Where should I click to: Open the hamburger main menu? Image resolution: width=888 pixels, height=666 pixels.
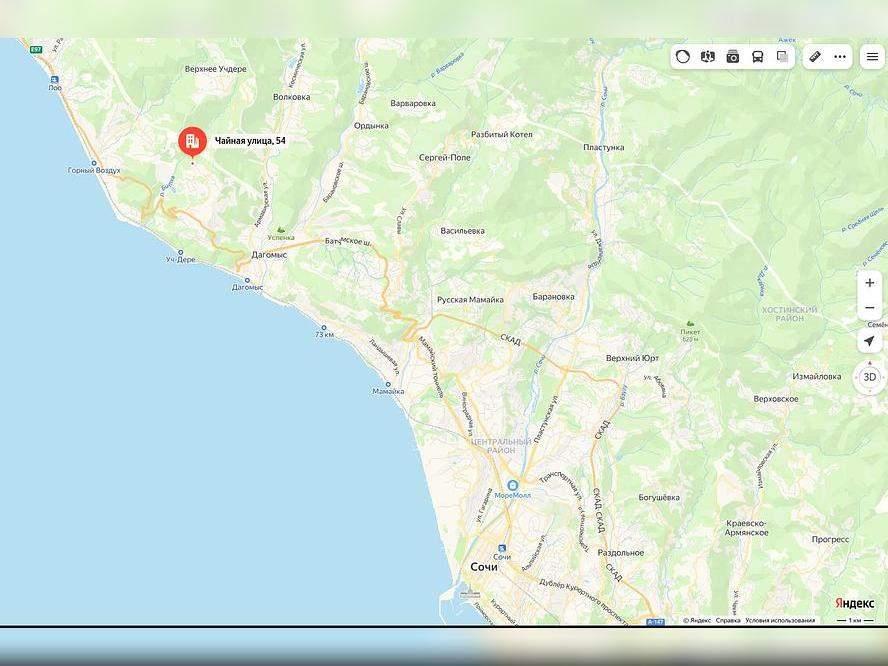[873, 57]
